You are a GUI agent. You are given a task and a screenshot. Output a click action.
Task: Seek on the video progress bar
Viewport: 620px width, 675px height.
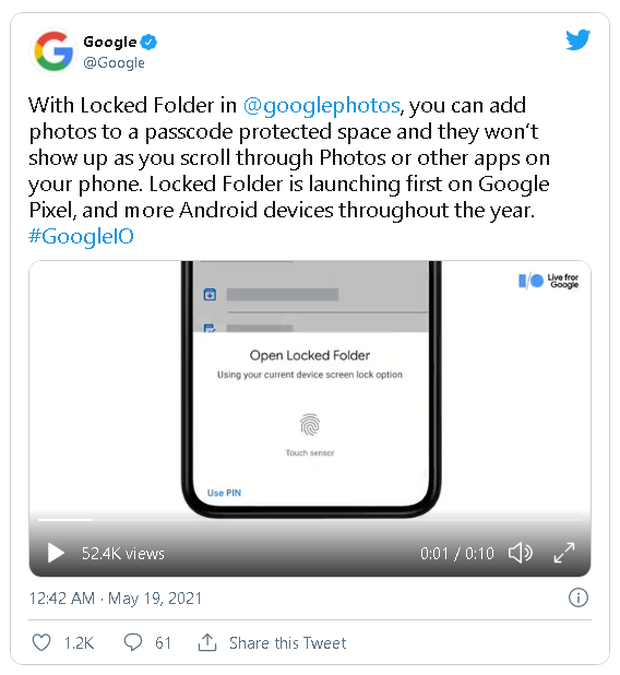pos(300,520)
